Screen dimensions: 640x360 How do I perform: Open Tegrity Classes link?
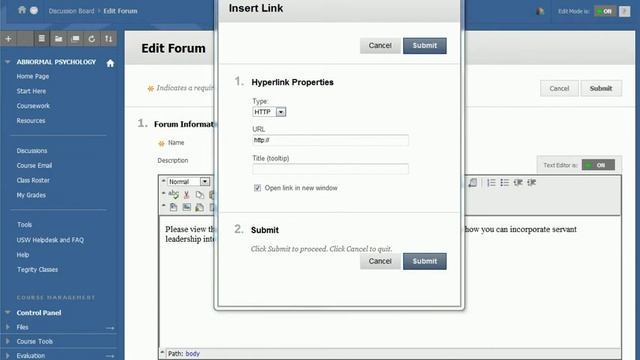38,270
